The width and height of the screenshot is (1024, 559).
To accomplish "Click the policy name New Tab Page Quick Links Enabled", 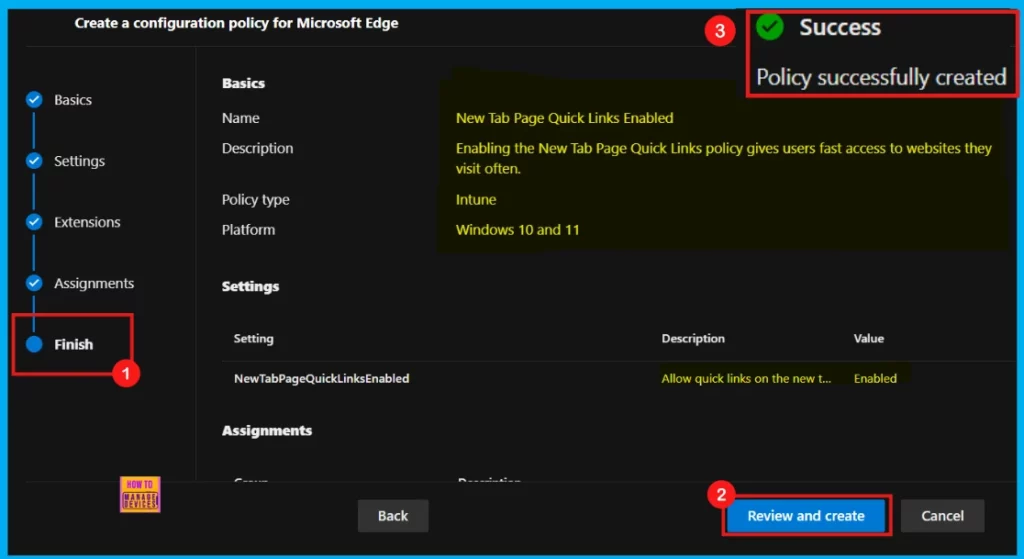I will click(564, 118).
